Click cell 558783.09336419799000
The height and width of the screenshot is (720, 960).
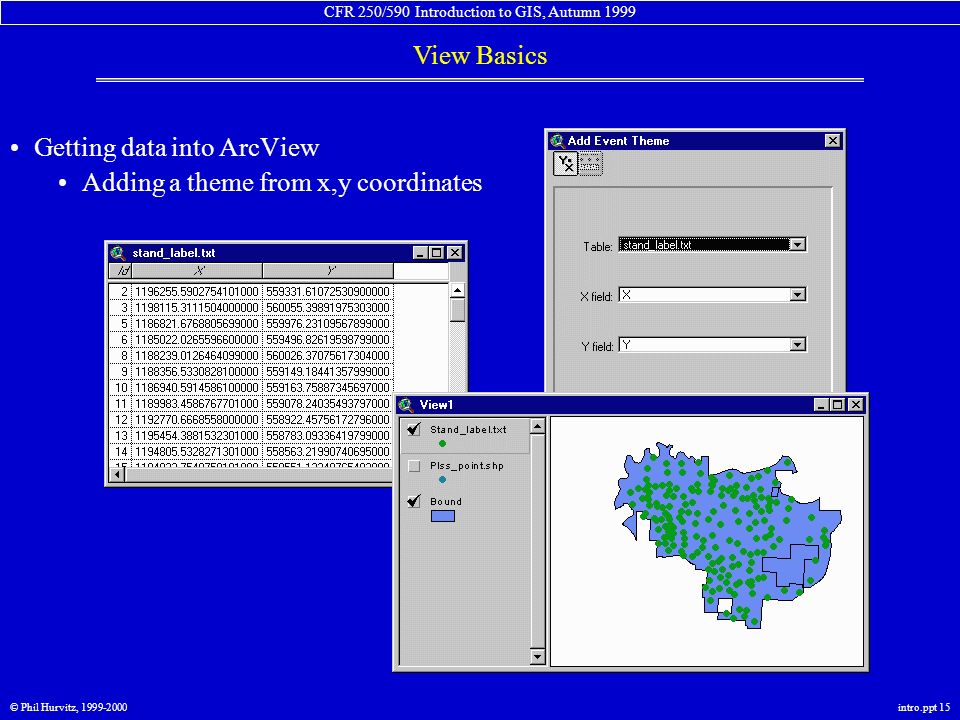pyautogui.click(x=328, y=435)
